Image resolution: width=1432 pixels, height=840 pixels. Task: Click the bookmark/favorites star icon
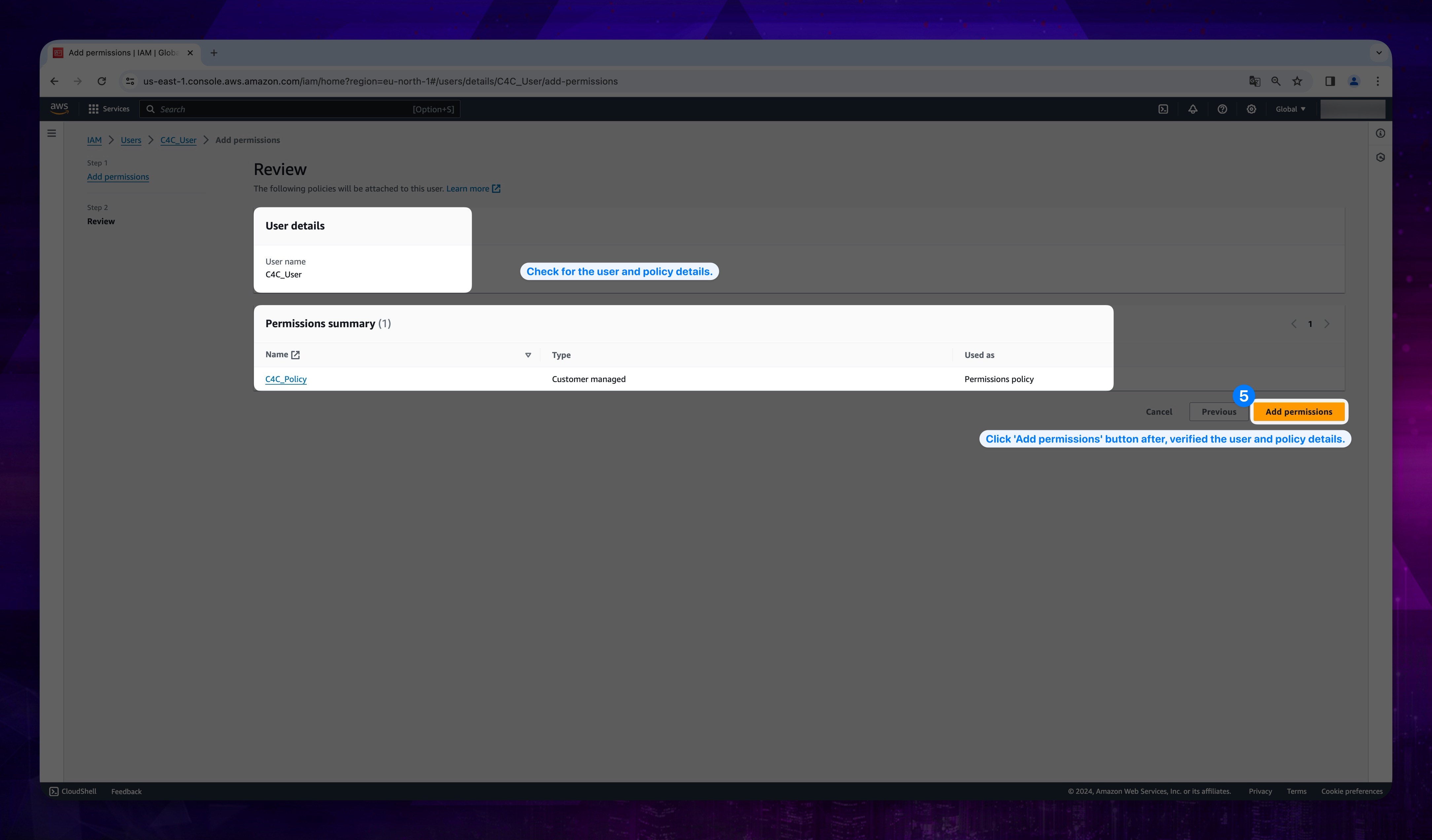(x=1297, y=80)
